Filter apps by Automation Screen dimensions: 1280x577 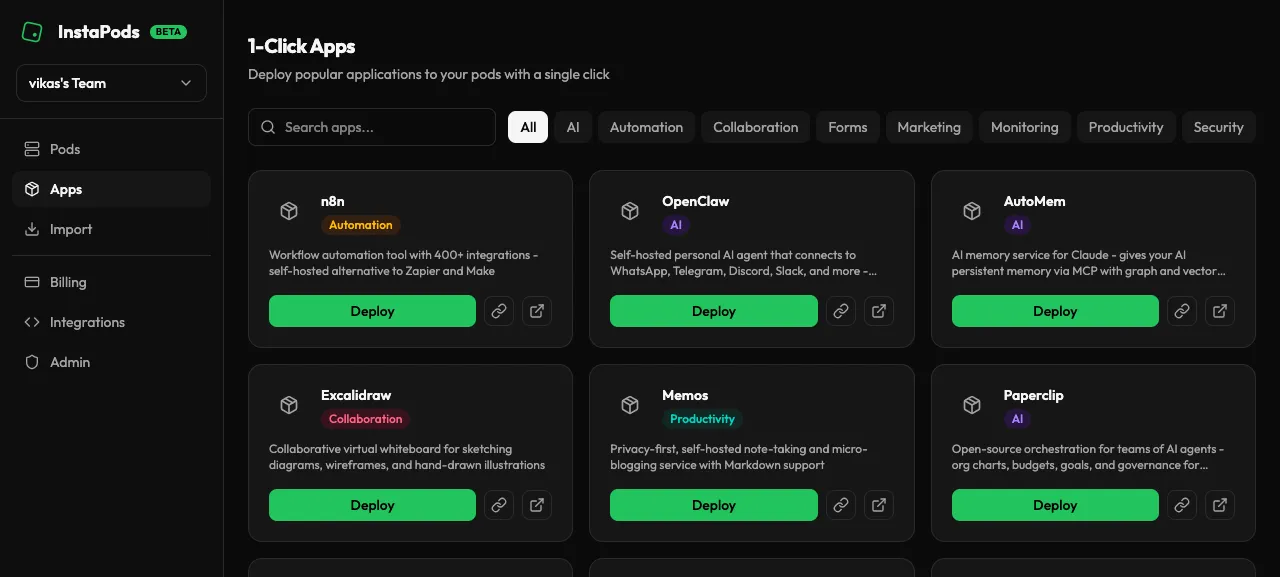click(x=646, y=127)
